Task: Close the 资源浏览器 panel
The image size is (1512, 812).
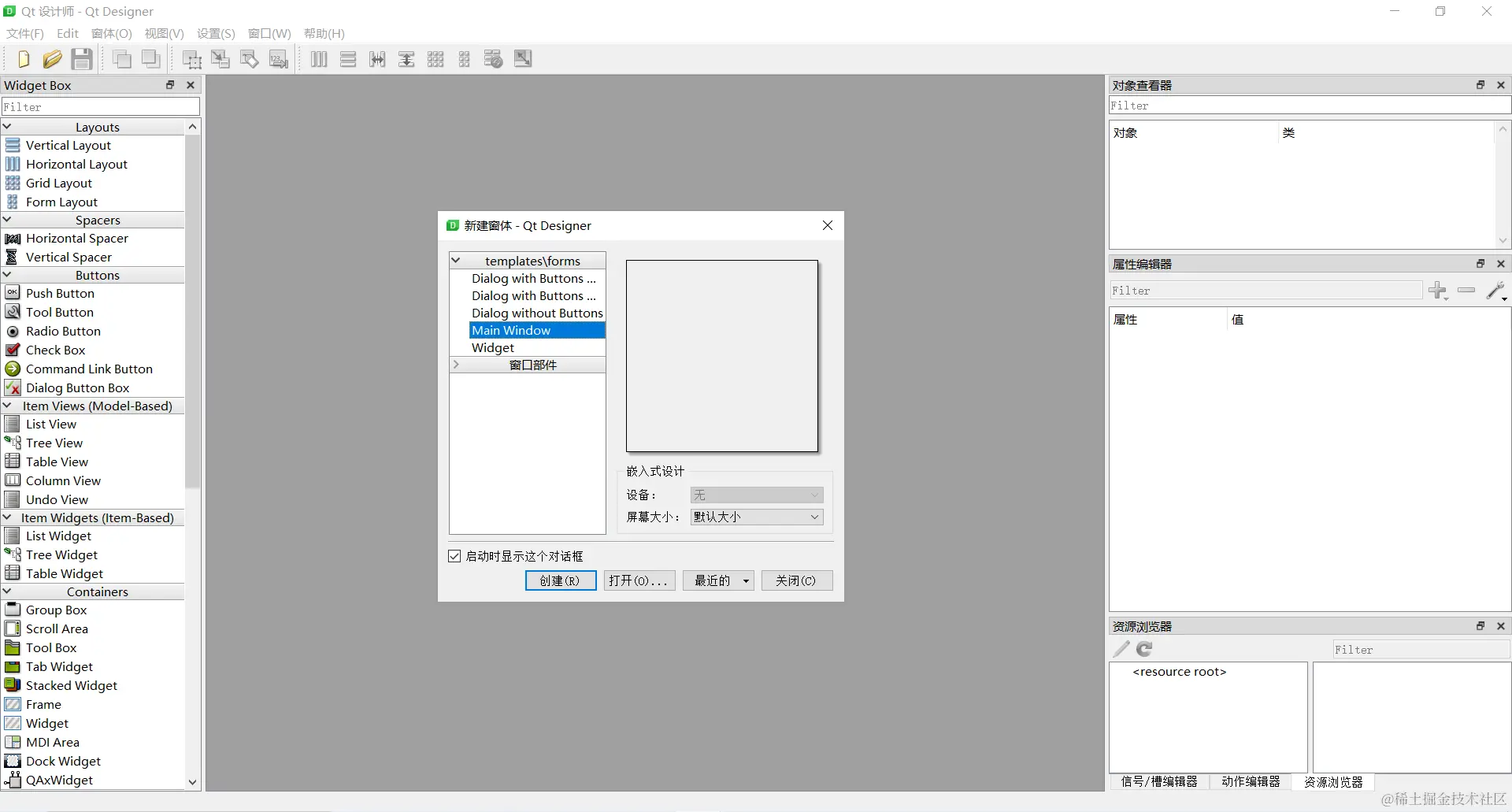Action: (x=1501, y=626)
